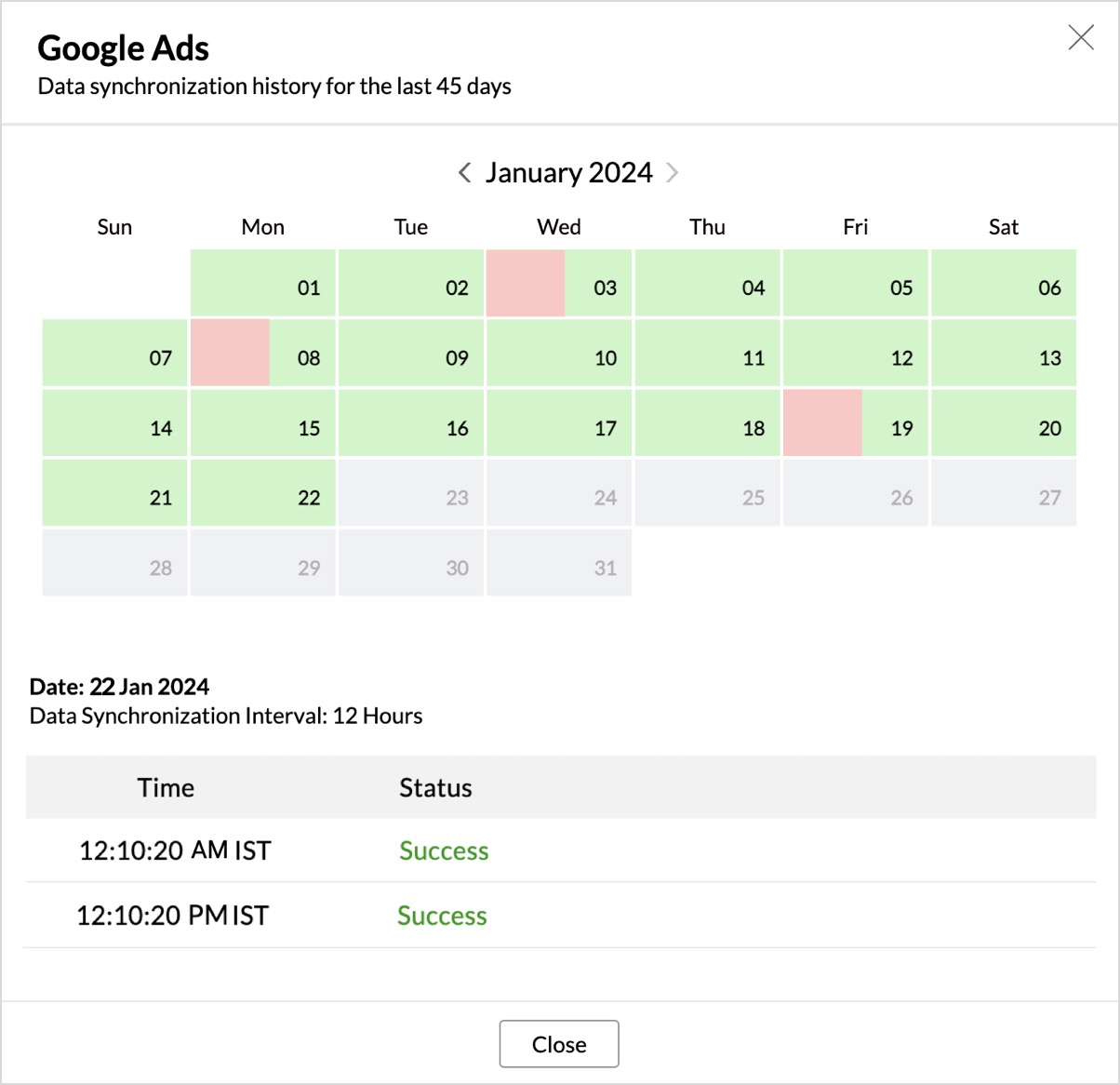Click Data Synchronization Interval: 12 Hours text
The width and height of the screenshot is (1120, 1085).
pos(226,716)
